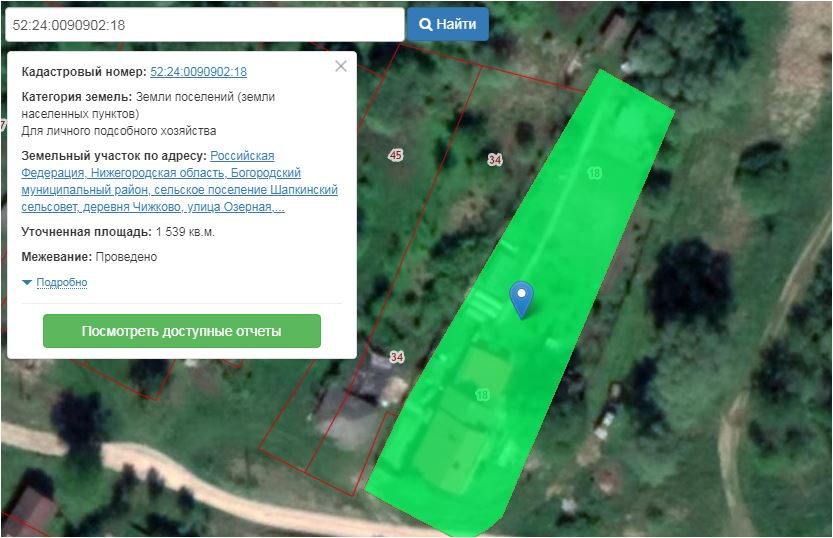The width and height of the screenshot is (833, 538).
Task: Select the lower label 18 in the green parcel
Action: tap(483, 395)
